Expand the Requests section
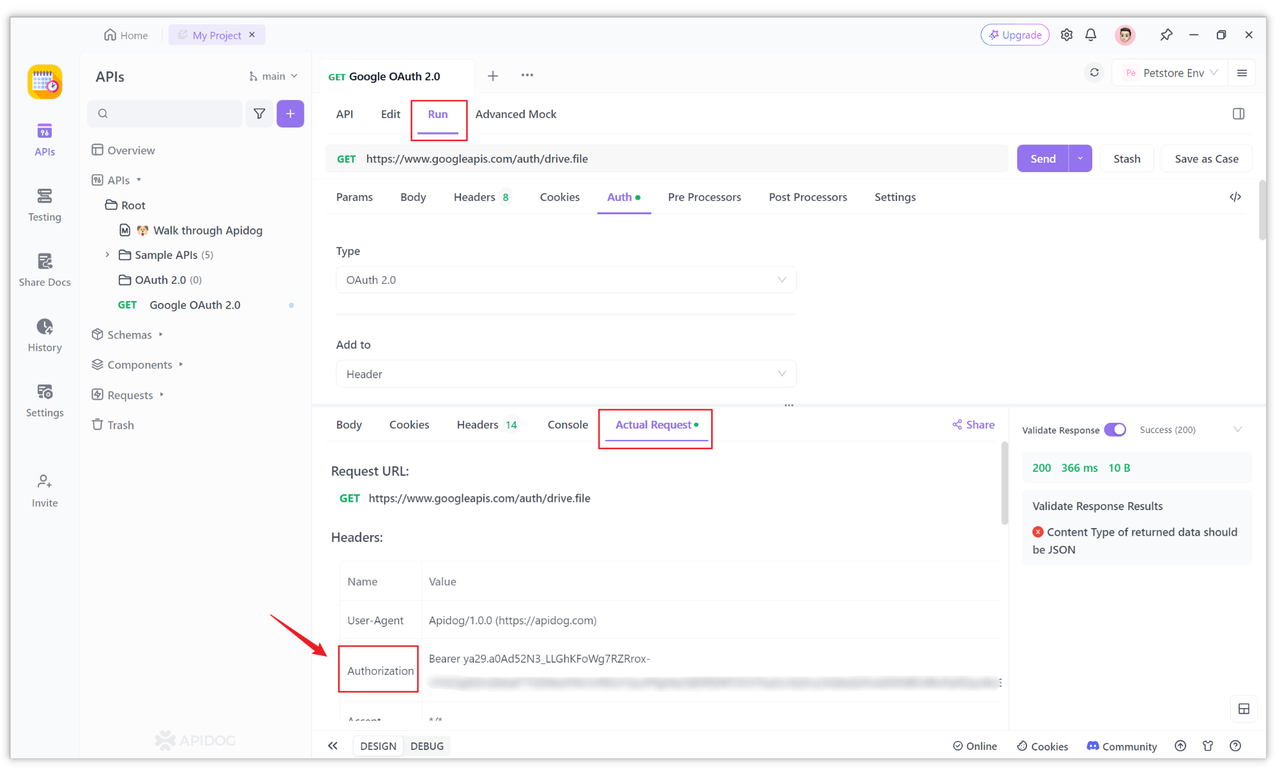 [162, 395]
